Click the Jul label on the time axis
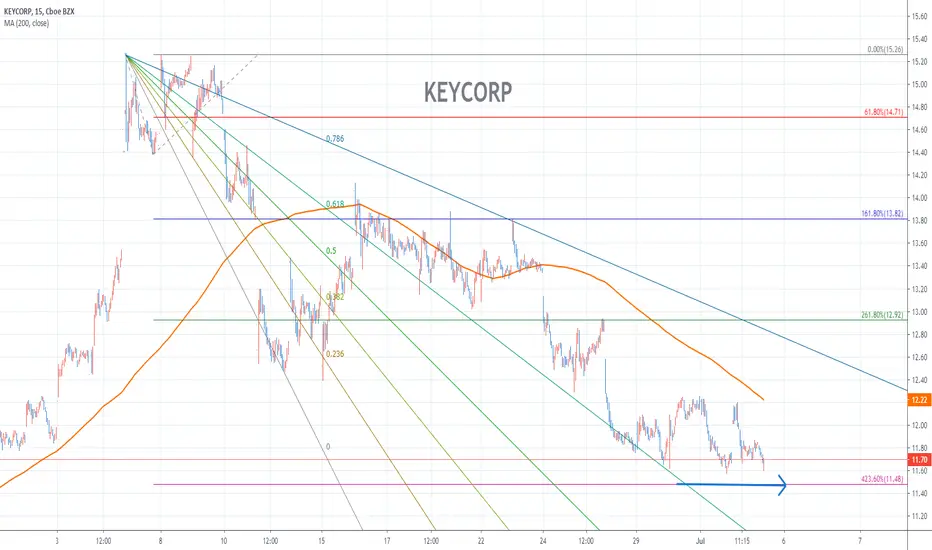 (700, 541)
